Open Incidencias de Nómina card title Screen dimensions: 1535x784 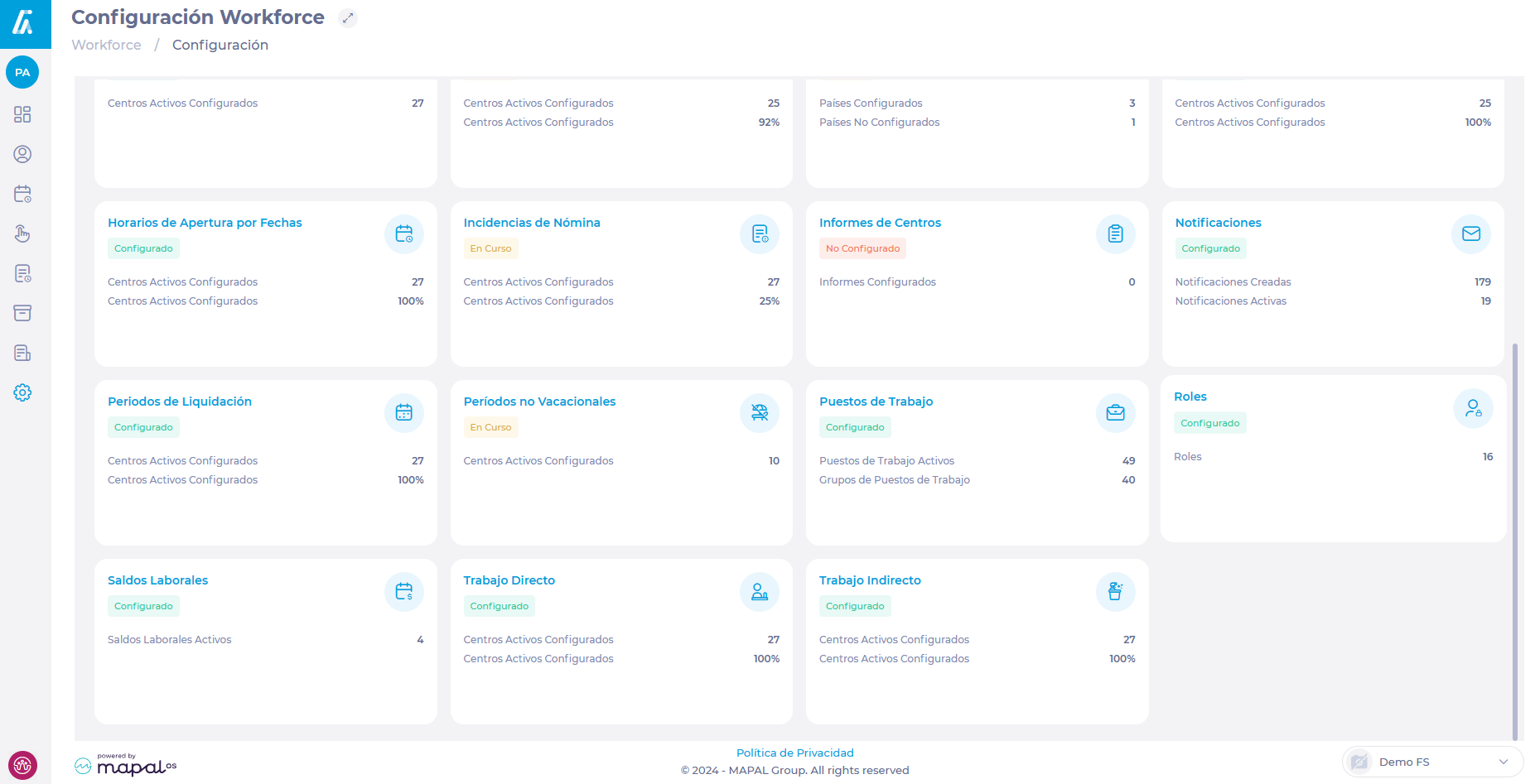tap(531, 223)
